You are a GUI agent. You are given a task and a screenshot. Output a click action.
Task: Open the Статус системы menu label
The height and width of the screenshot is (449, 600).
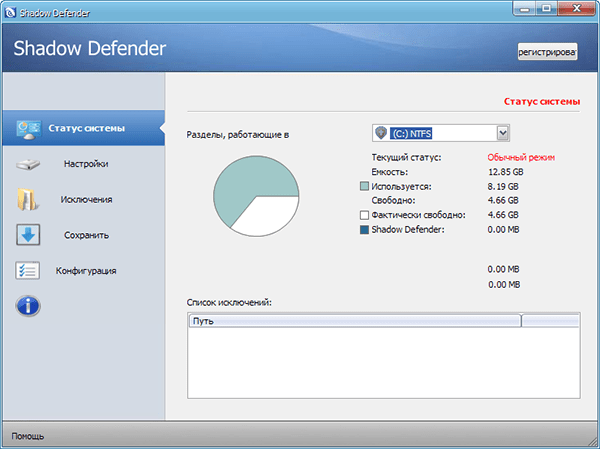pyautogui.click(x=86, y=128)
